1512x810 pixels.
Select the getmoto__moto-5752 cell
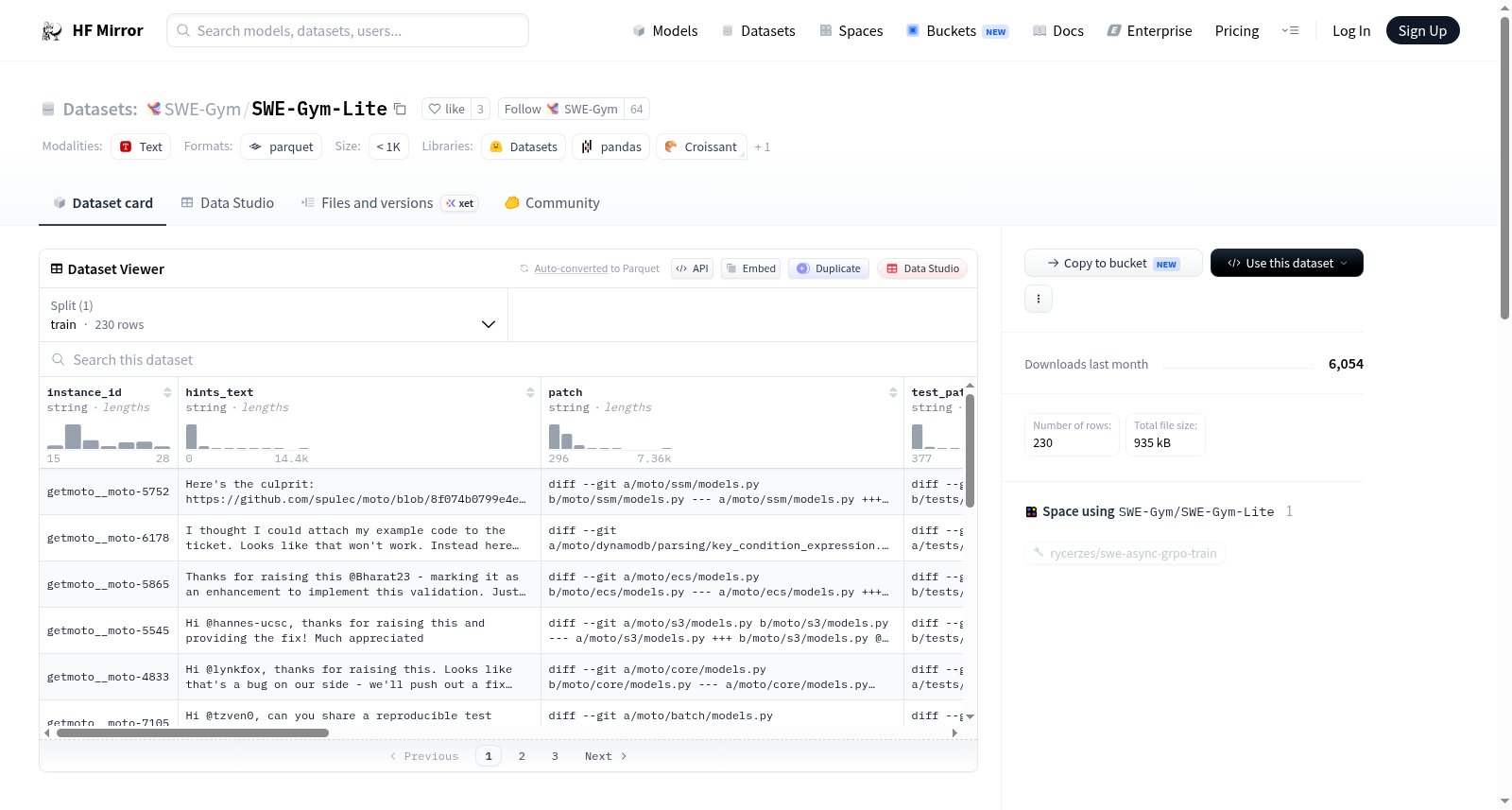coord(108,491)
